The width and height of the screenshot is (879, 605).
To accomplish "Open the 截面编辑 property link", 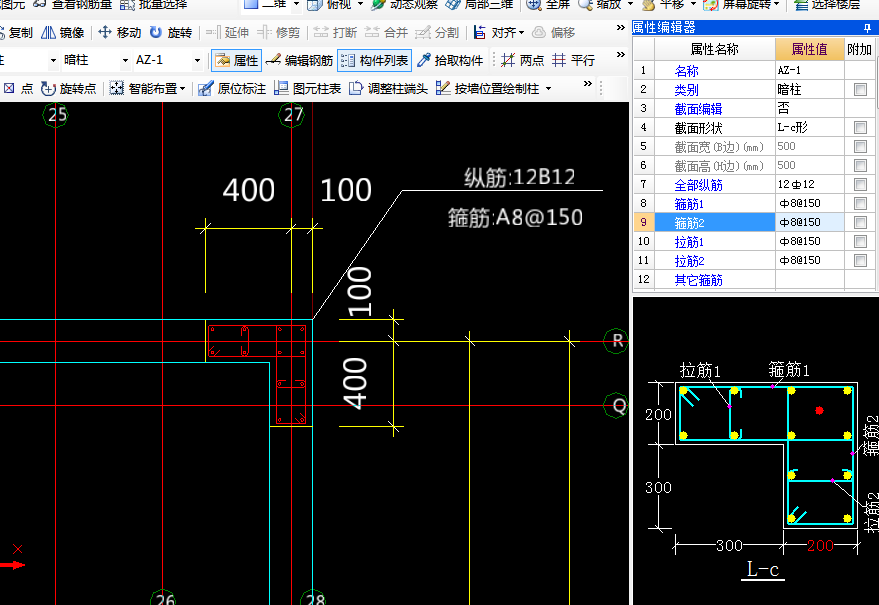I will [x=698, y=109].
